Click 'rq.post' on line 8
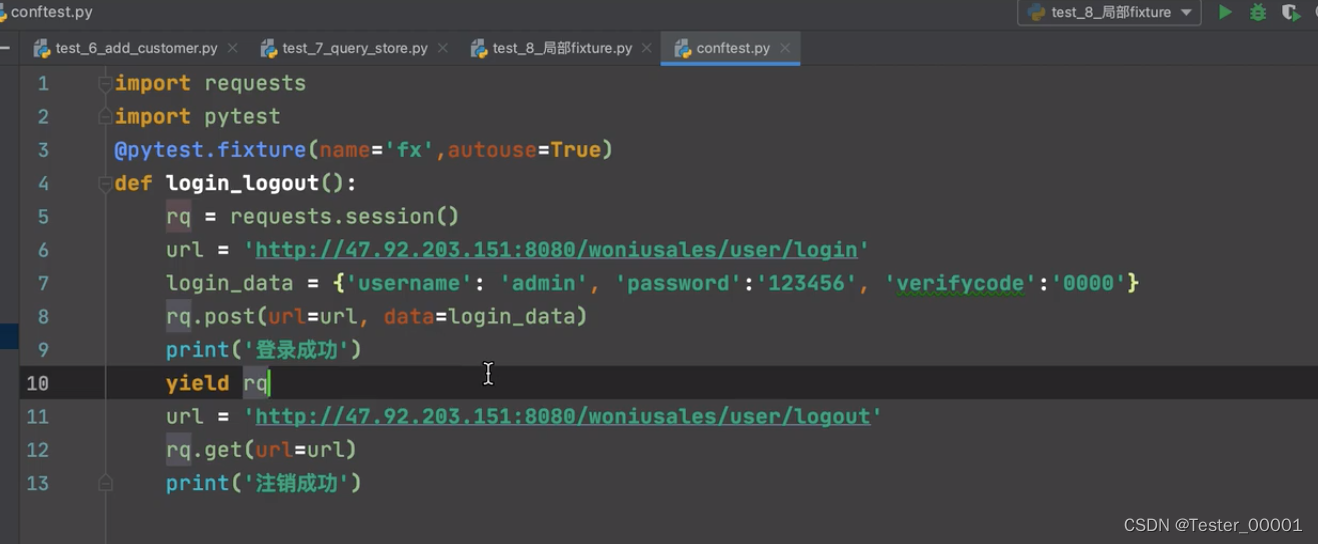1318x544 pixels. click(210, 316)
